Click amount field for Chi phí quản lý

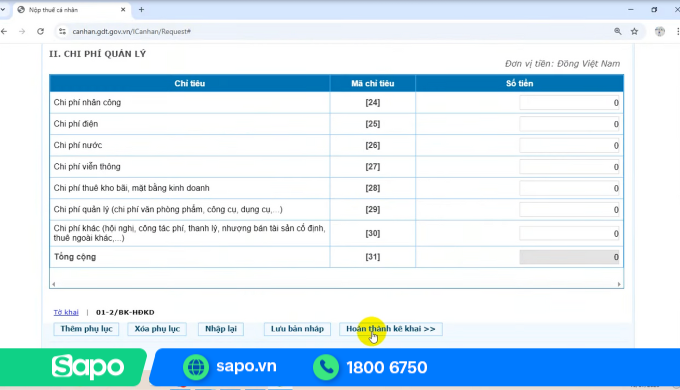[569, 210]
